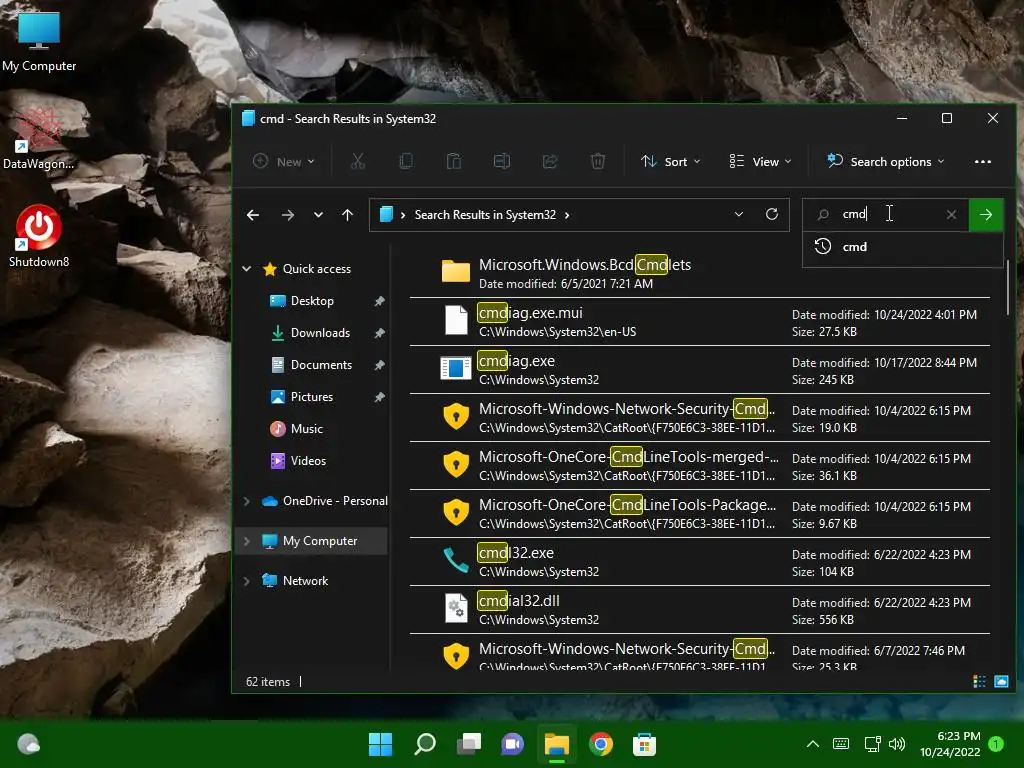
Task: Open Chat app on taskbar
Action: [x=513, y=744]
